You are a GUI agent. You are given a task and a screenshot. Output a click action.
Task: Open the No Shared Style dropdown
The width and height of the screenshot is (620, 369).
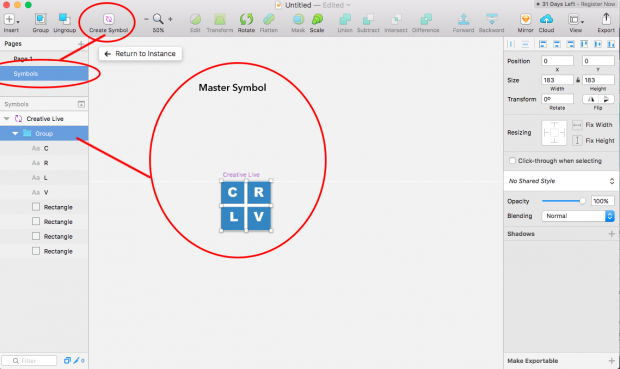561,181
